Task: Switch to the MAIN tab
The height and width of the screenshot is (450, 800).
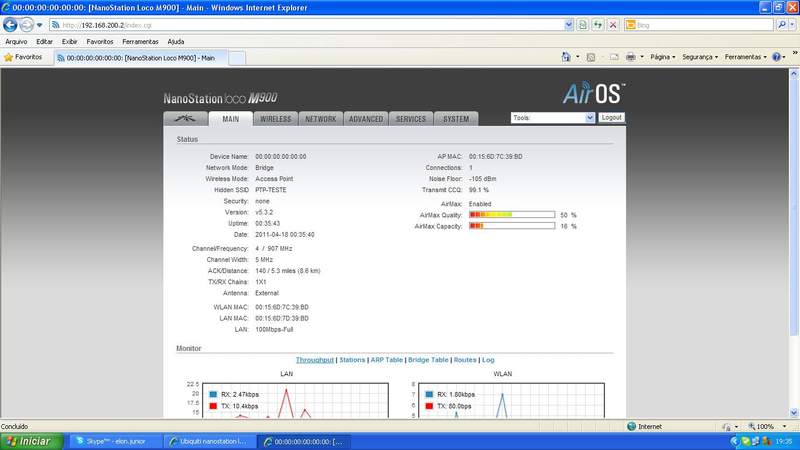Action: [x=231, y=118]
